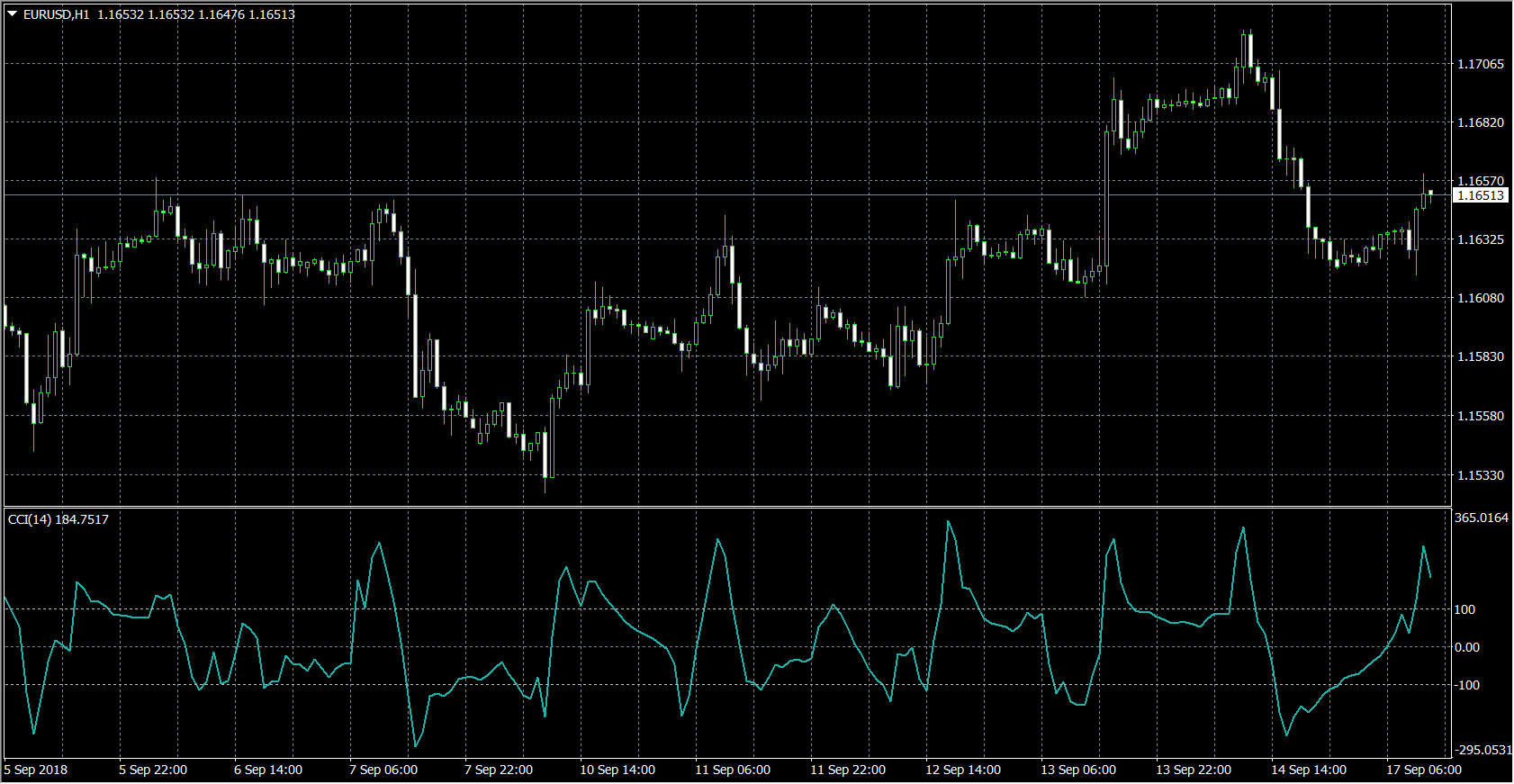Select the 13 Sep 06:00 time axis label

[1078, 770]
